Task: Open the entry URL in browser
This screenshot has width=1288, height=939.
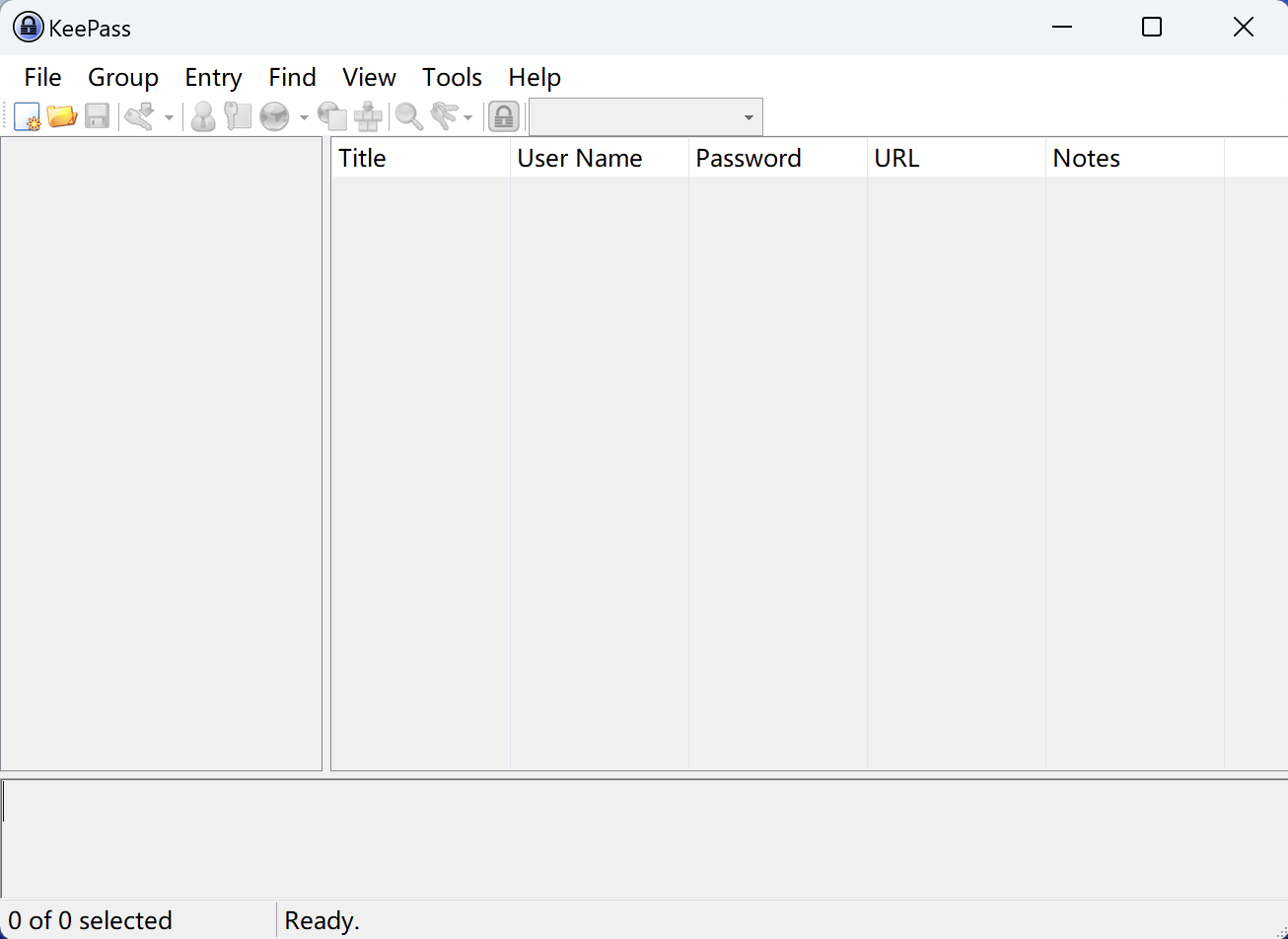Action: pyautogui.click(x=275, y=116)
